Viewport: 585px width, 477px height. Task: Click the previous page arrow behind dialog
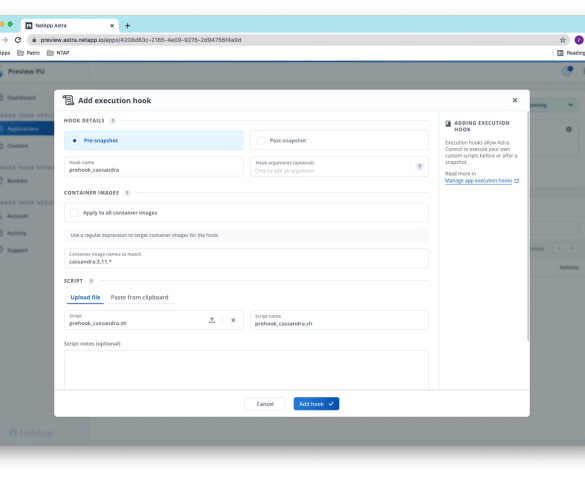559,248
